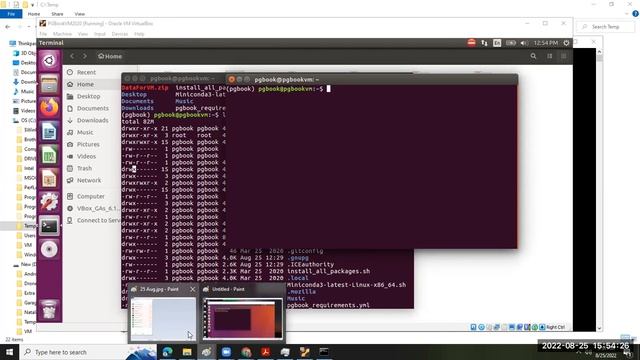Open Pictures in Files sidebar
Image resolution: width=640 pixels, height=360 pixels.
point(88,144)
